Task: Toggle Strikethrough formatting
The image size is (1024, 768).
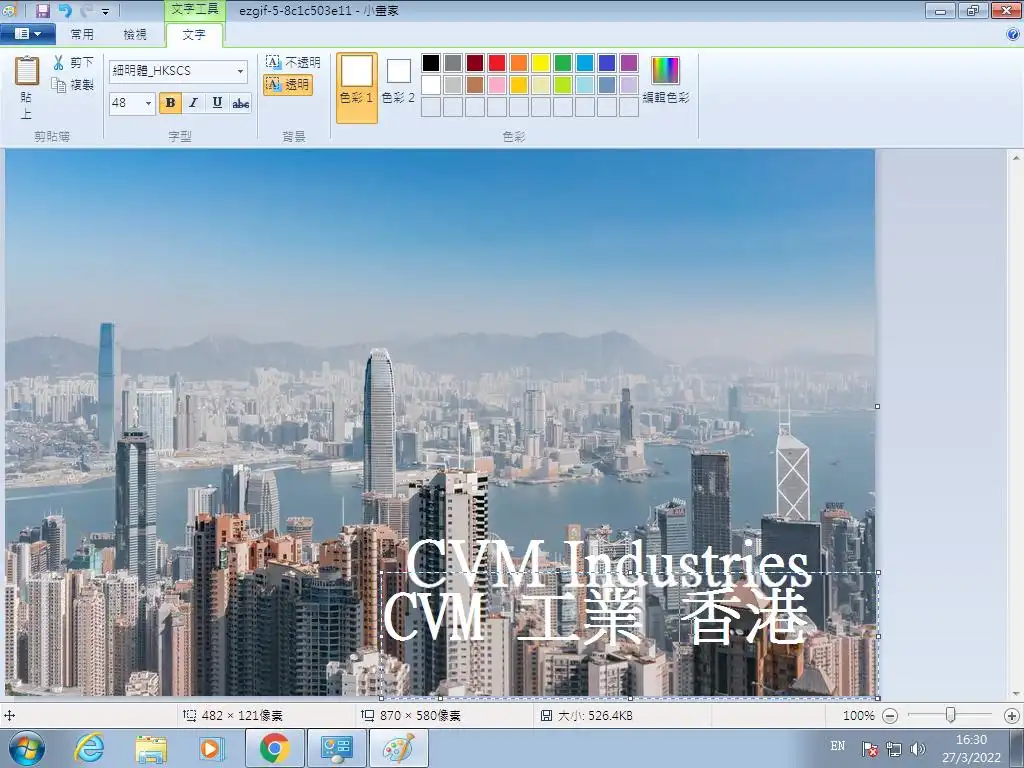Action: point(240,103)
